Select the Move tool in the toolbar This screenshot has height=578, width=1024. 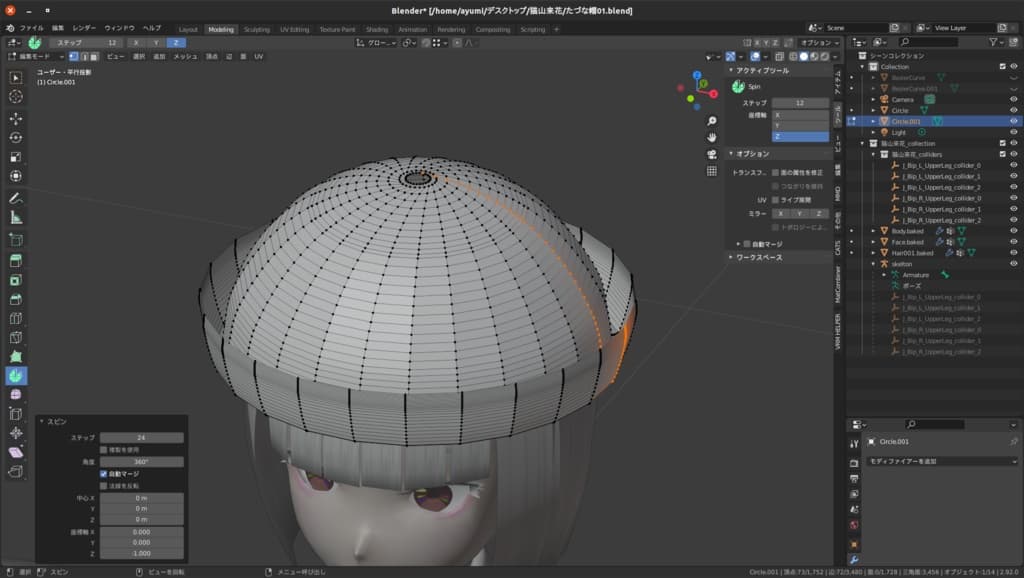click(x=16, y=118)
